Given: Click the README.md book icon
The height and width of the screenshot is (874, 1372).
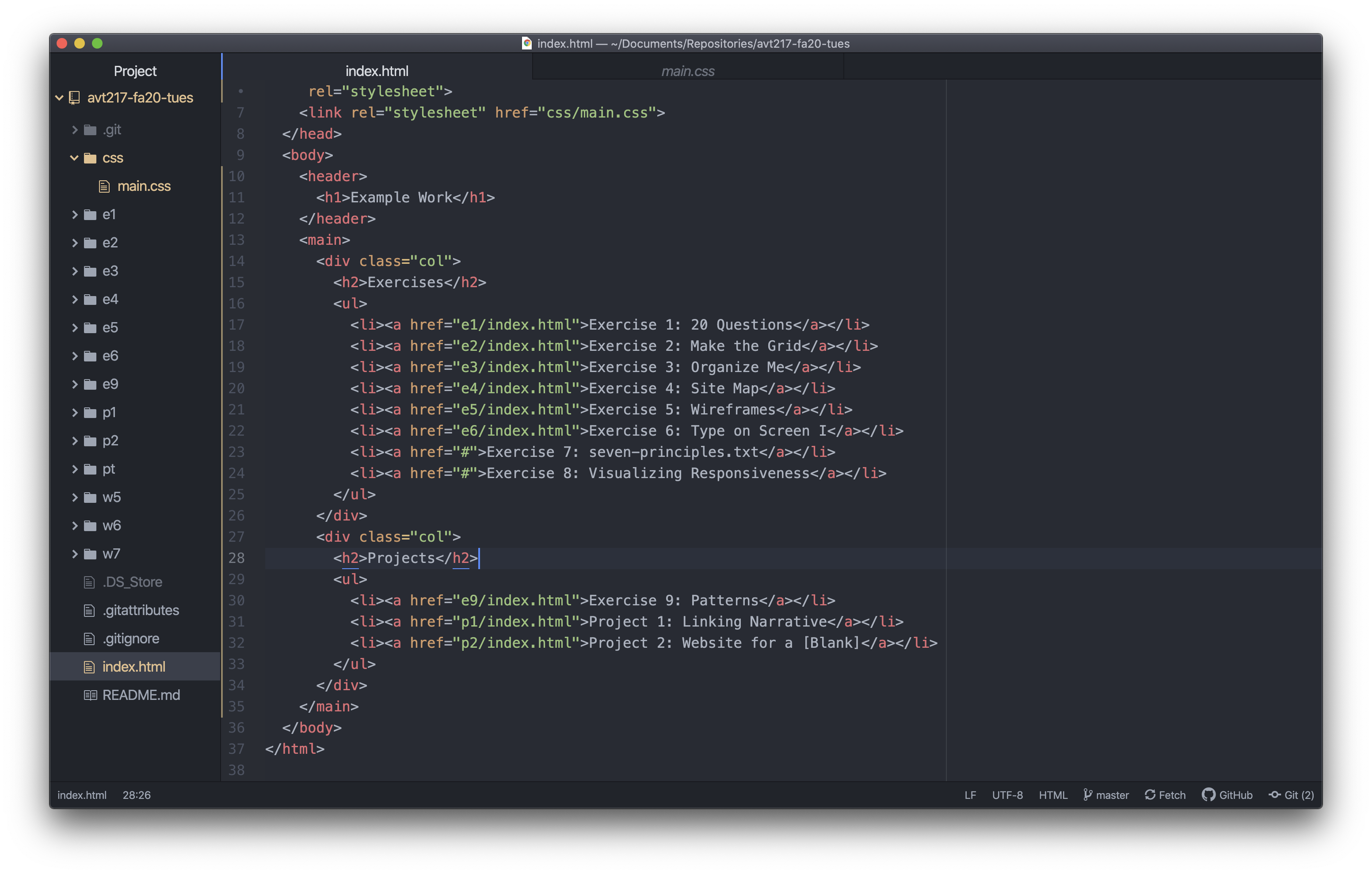Looking at the screenshot, I should coord(90,695).
